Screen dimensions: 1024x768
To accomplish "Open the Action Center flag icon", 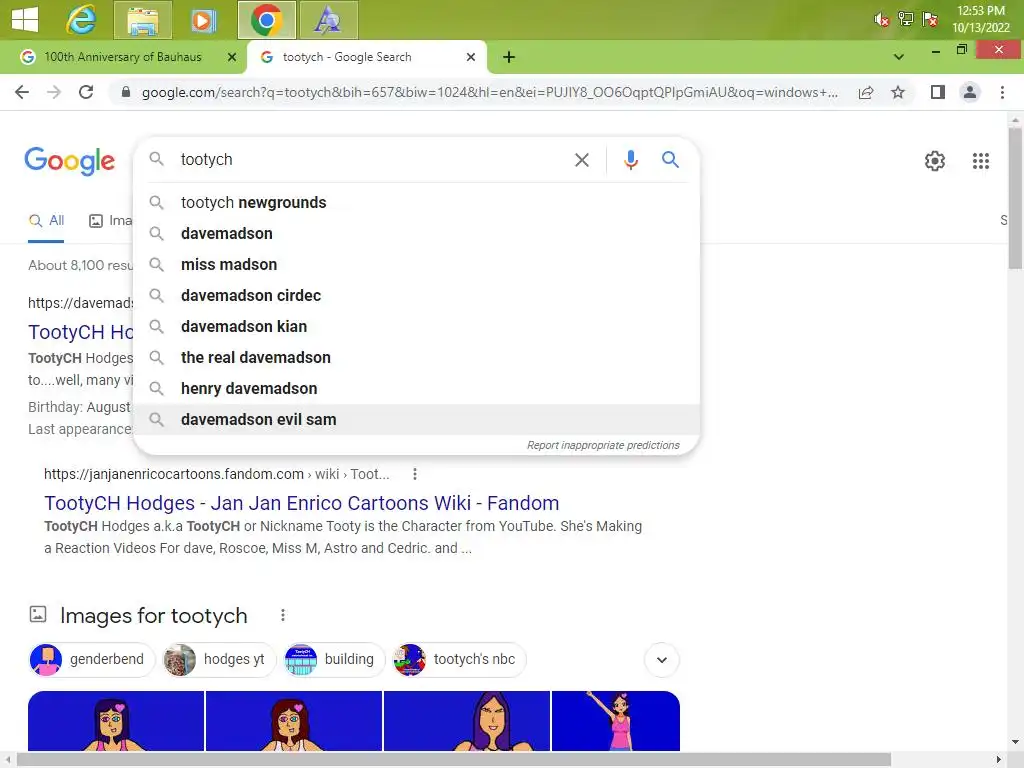I will 929,19.
